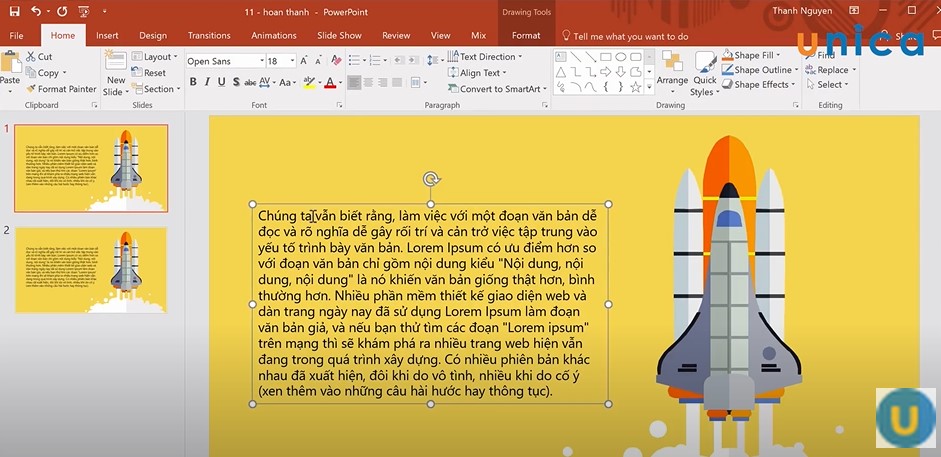Switch to the Insert tab
941x457 pixels.
(x=107, y=35)
